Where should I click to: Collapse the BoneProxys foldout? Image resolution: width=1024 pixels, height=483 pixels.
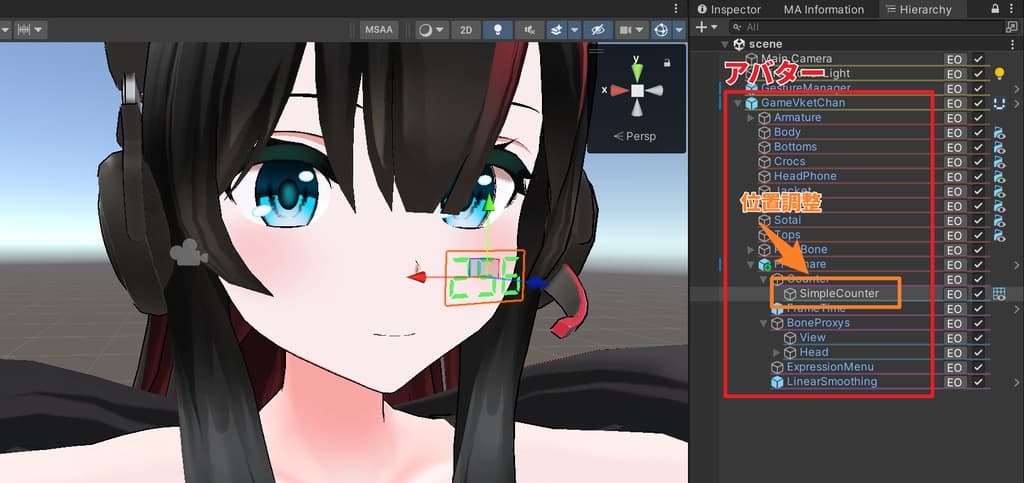tap(763, 323)
